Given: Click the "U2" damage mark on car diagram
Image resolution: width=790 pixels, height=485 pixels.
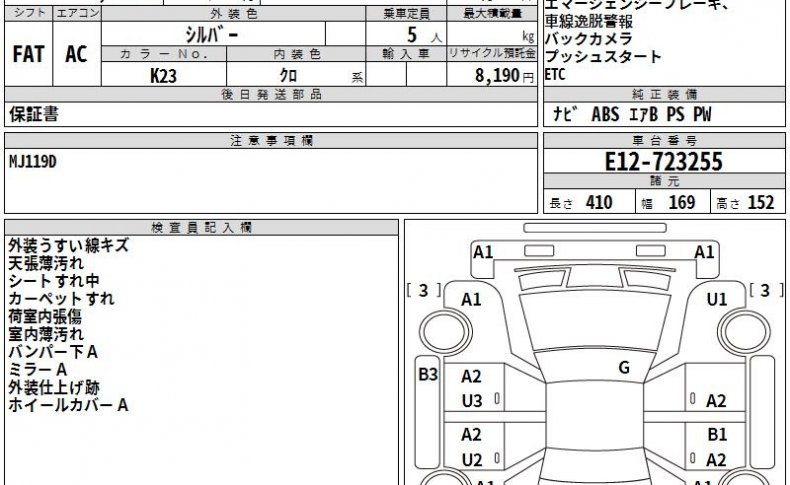Looking at the screenshot, I should pyautogui.click(x=472, y=460).
